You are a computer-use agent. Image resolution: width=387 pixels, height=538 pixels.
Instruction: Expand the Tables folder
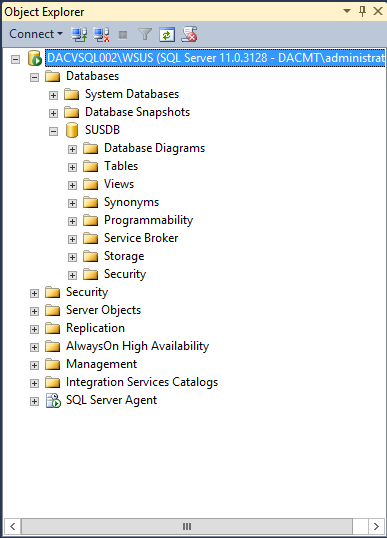coord(72,167)
